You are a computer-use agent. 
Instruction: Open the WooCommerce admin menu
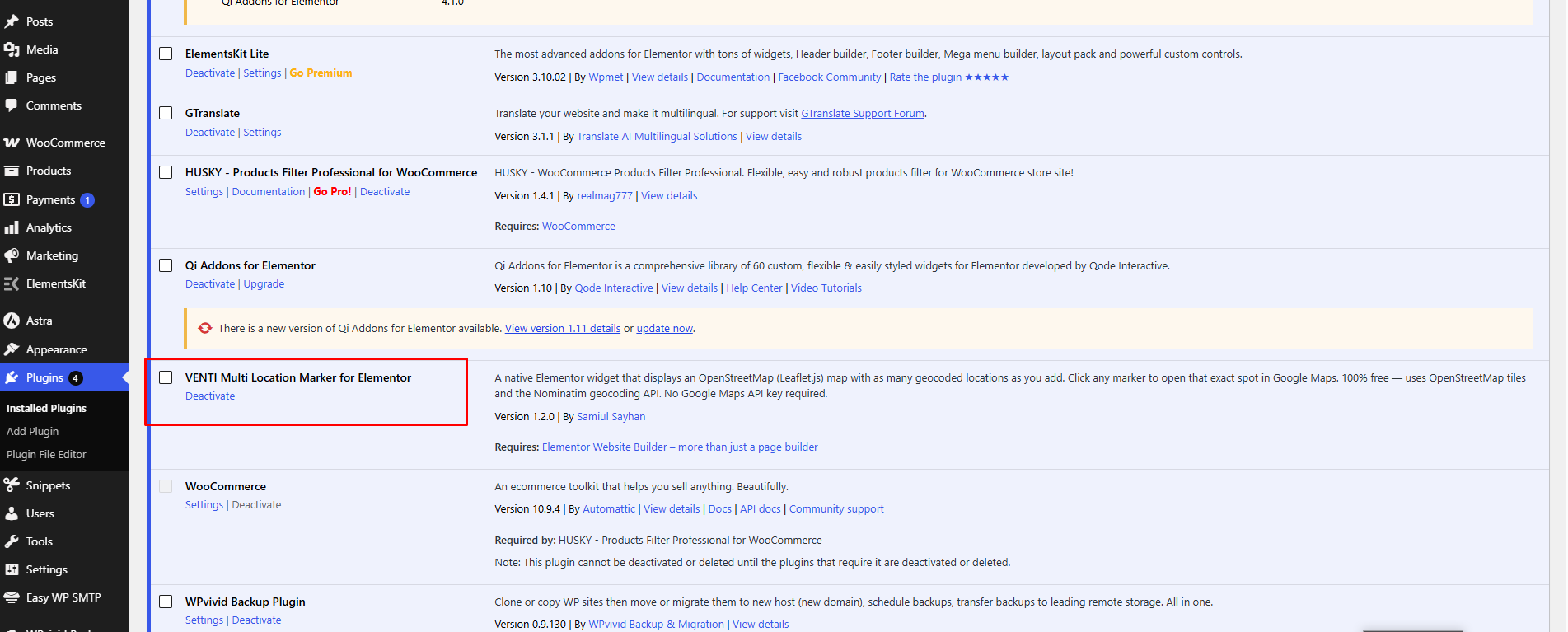pos(64,143)
